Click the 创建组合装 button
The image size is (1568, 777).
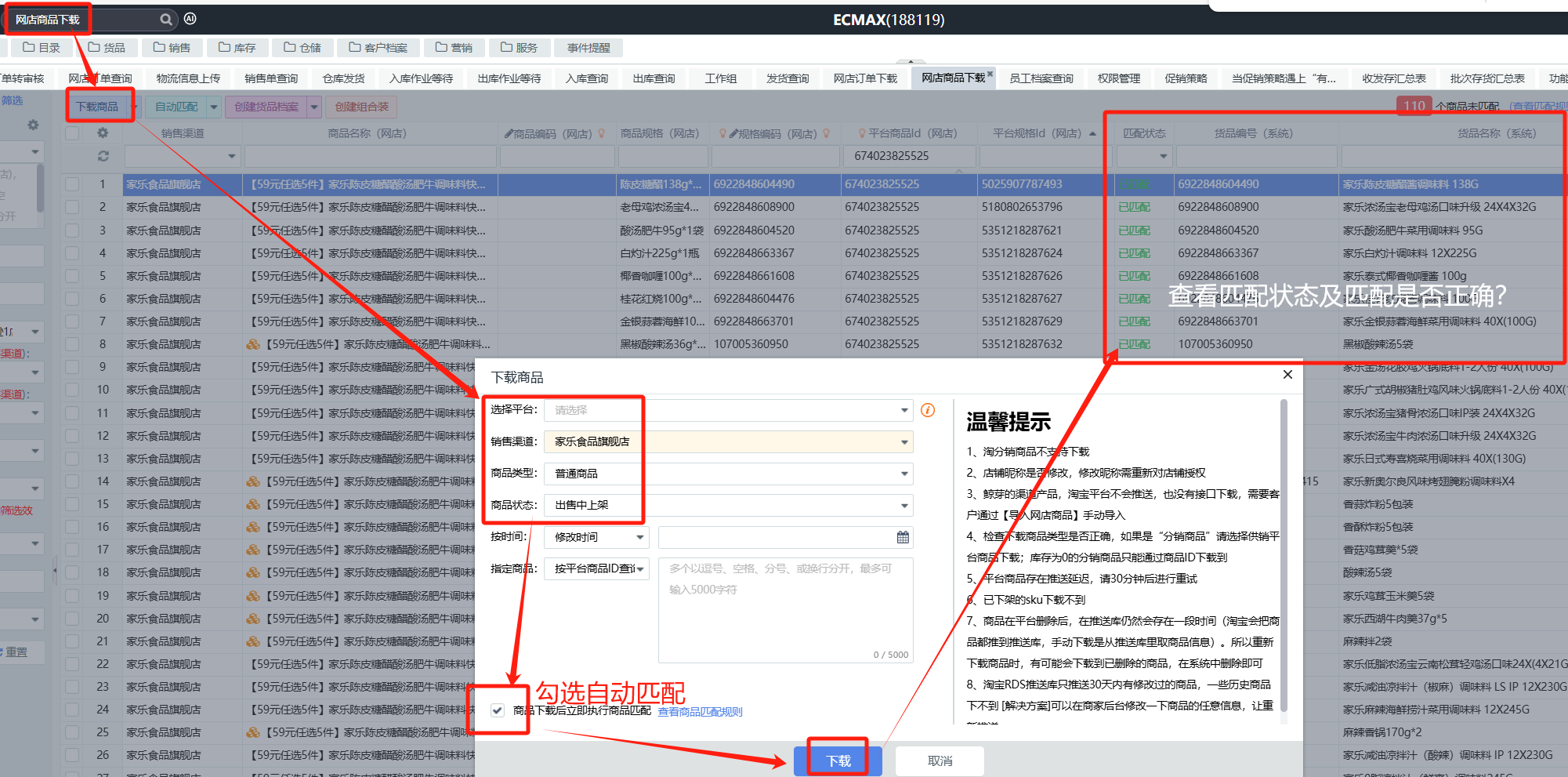point(362,107)
